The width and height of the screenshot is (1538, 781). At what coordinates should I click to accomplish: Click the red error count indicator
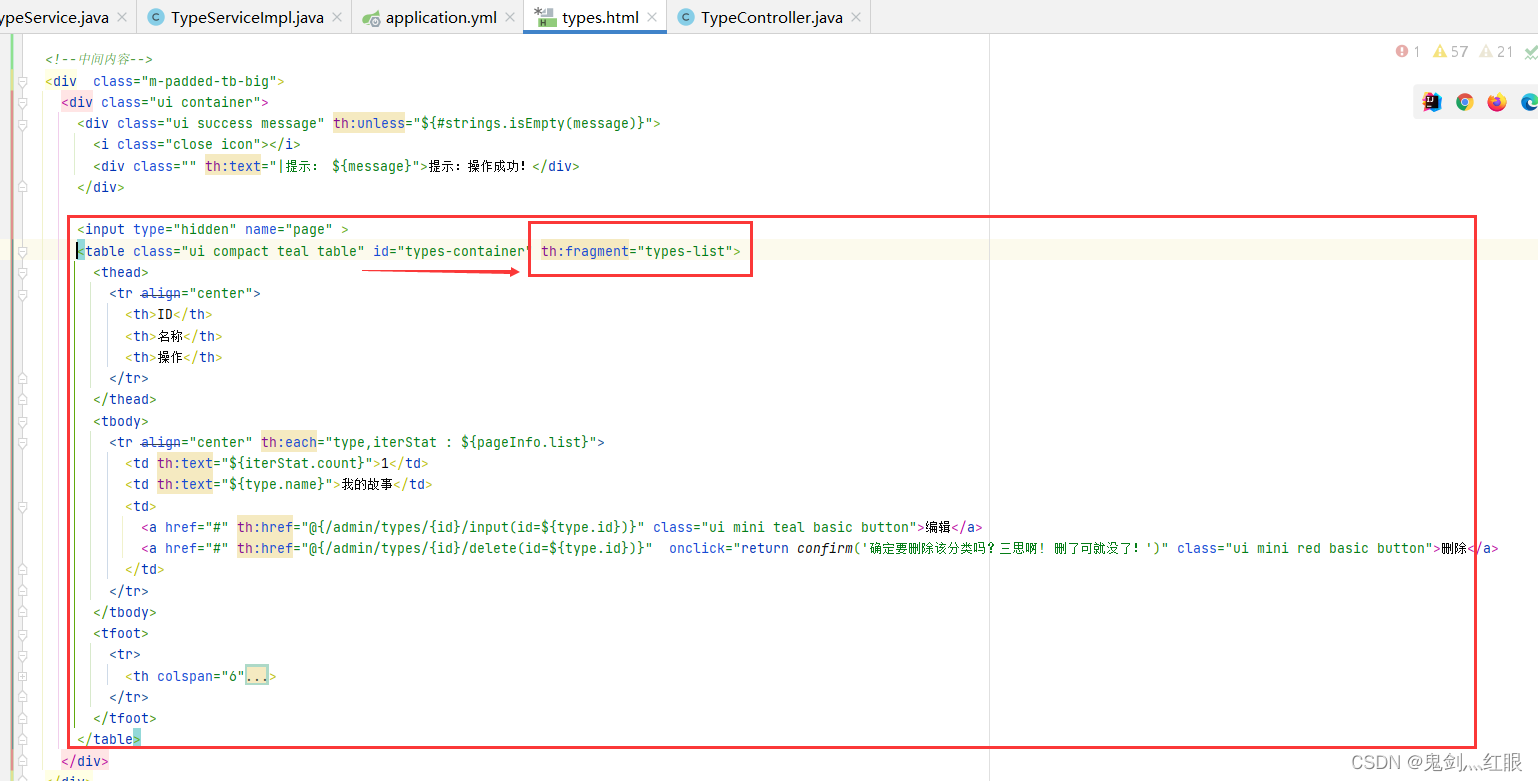(1408, 51)
